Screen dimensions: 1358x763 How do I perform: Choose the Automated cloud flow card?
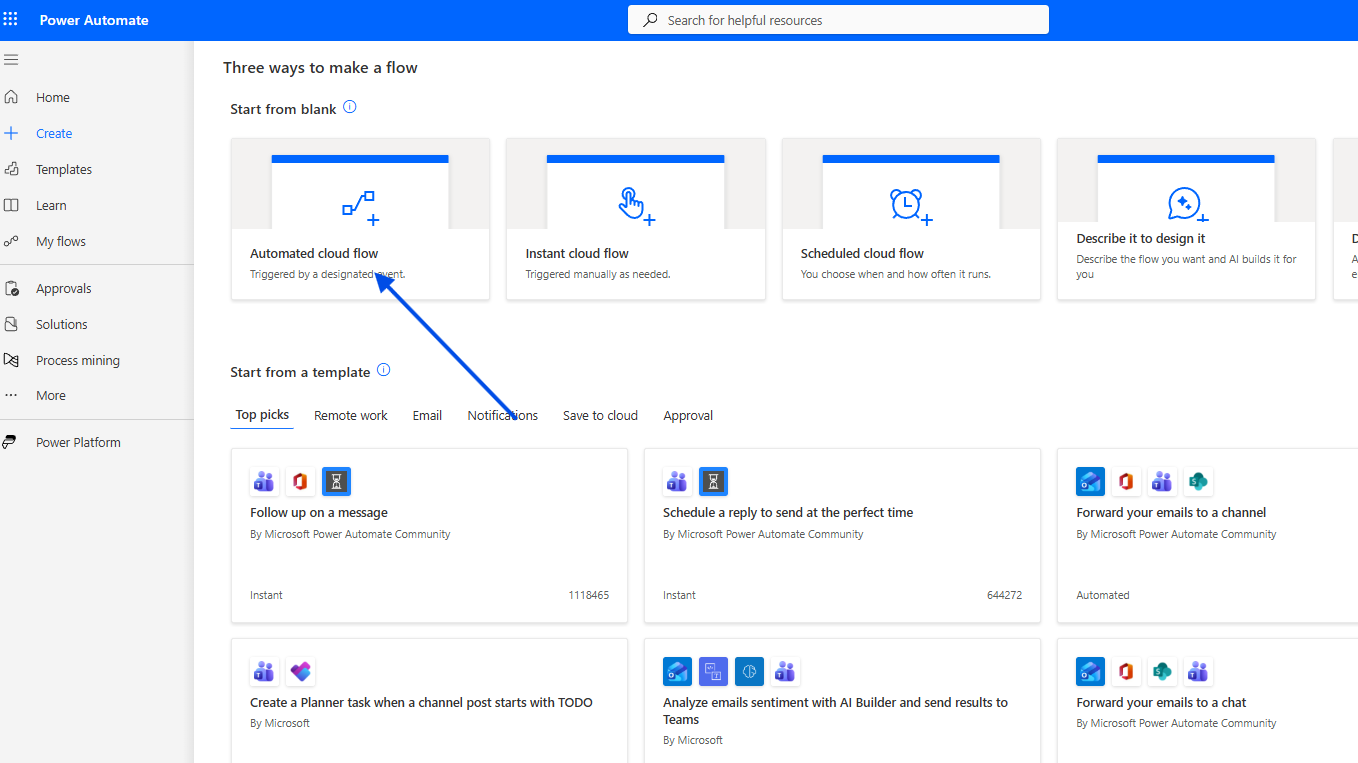(x=360, y=219)
